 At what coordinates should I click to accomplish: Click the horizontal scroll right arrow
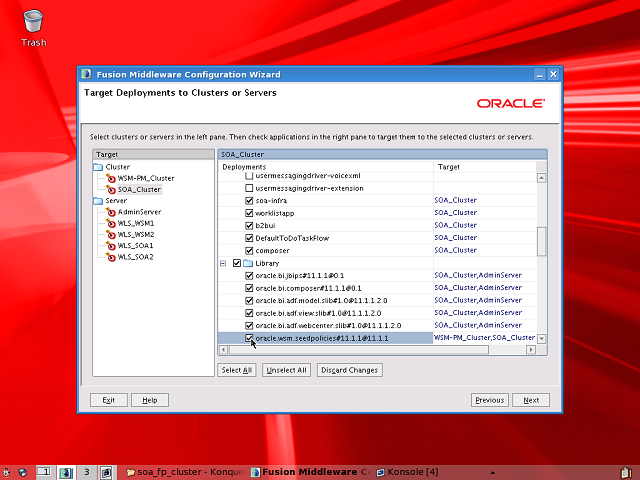pos(531,349)
